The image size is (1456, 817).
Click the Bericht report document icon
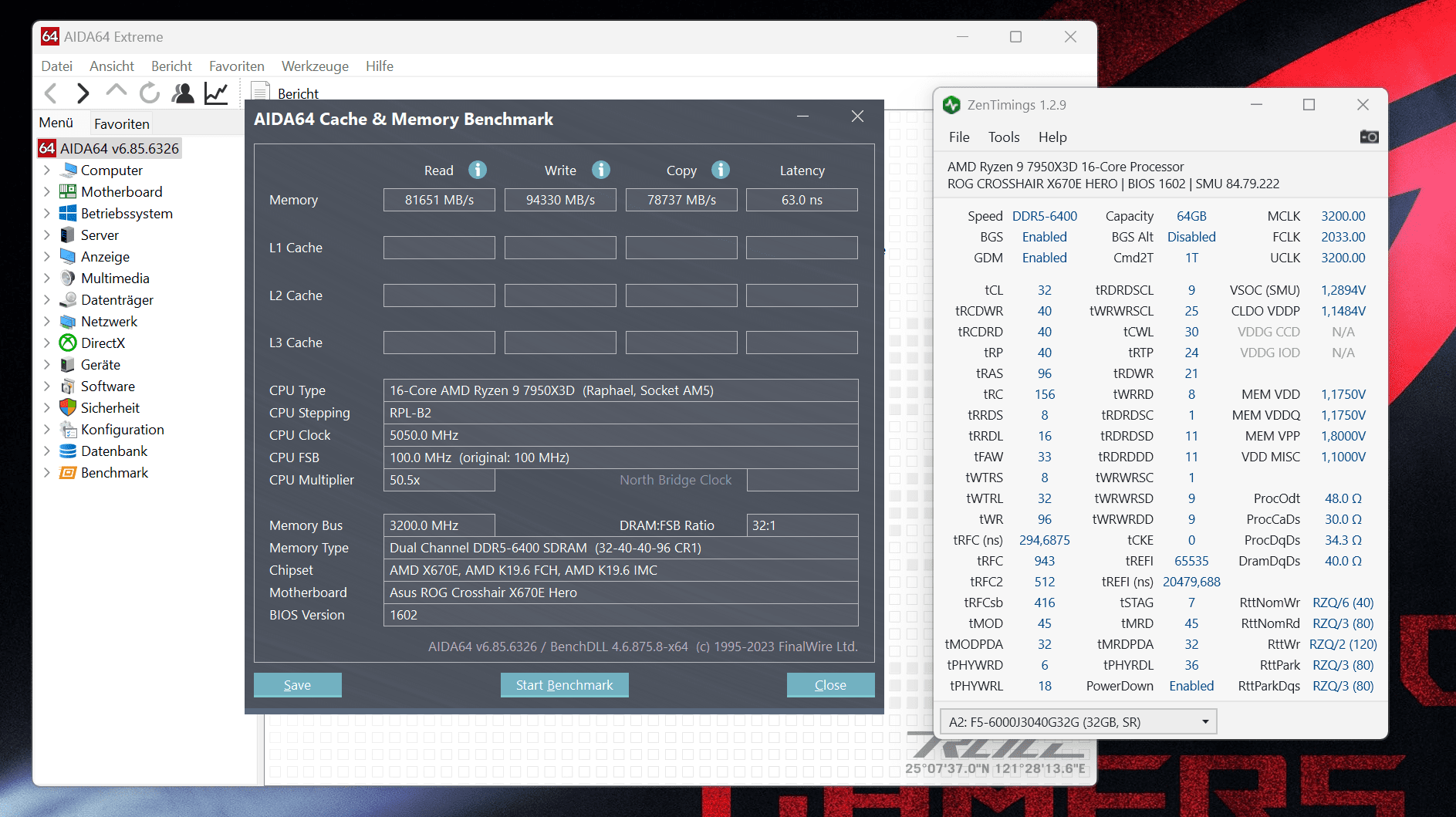pos(260,92)
